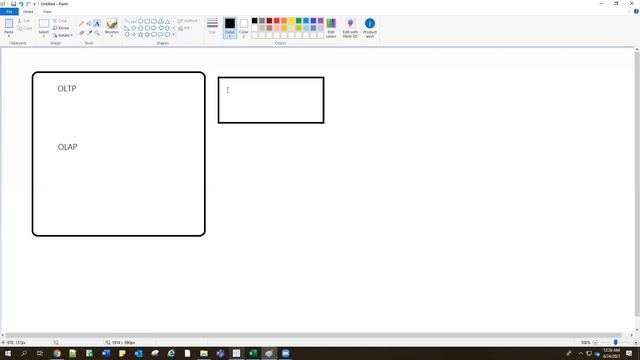Pick the black color swatch
The height and width of the screenshot is (360, 640).
255,21
